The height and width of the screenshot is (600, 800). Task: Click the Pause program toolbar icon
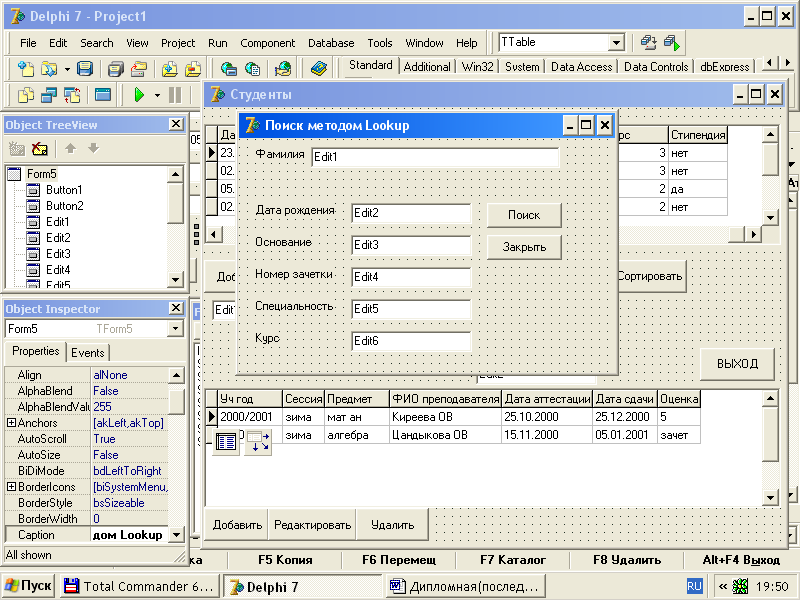[174, 95]
